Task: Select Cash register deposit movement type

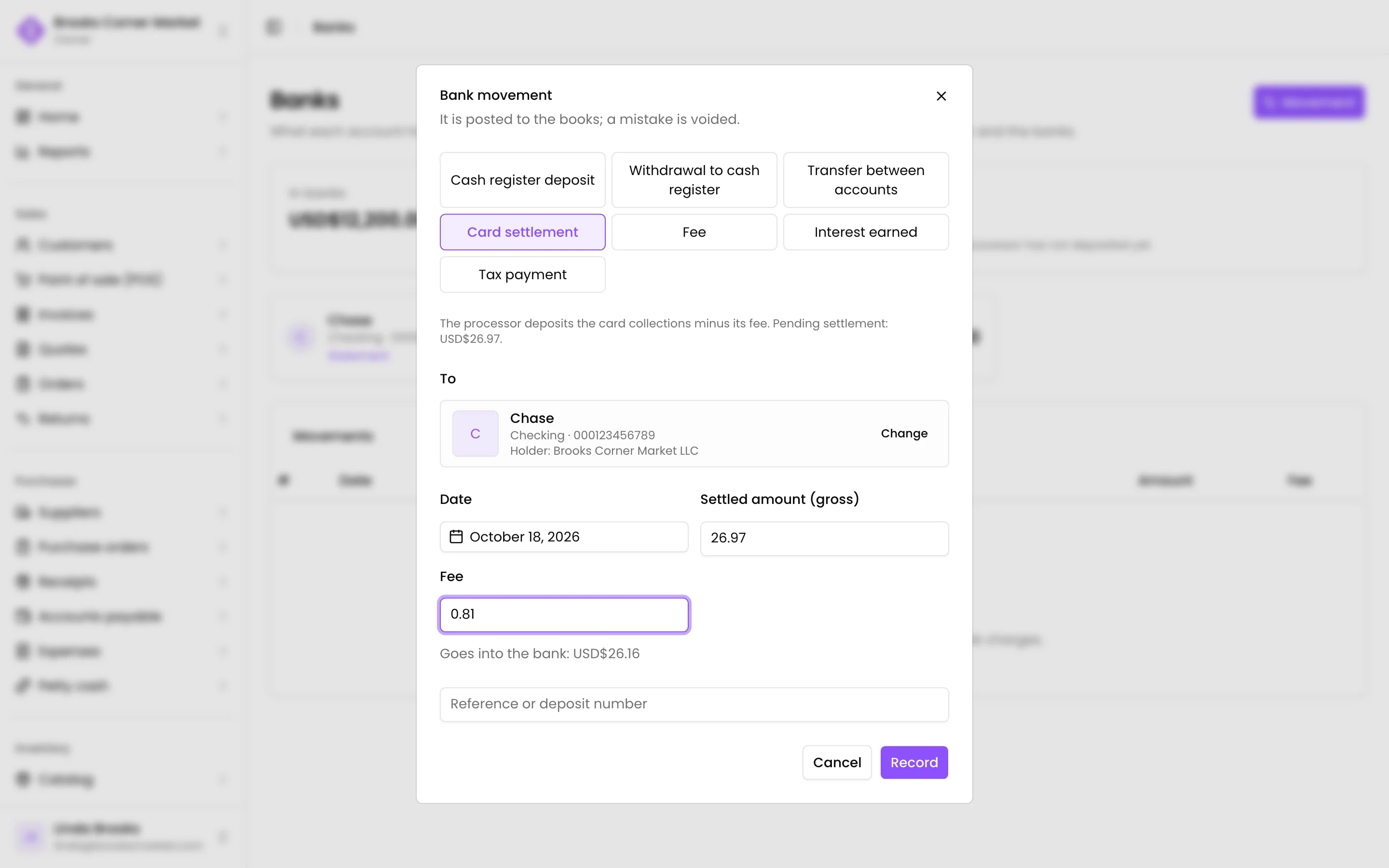Action: (522, 180)
